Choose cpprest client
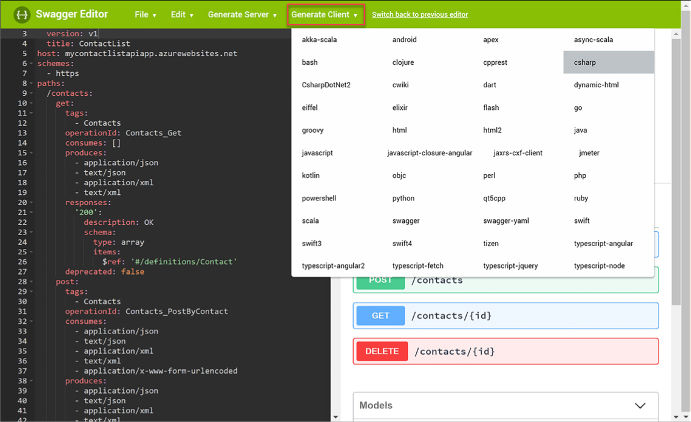Viewport: 691px width, 422px height. [x=495, y=62]
